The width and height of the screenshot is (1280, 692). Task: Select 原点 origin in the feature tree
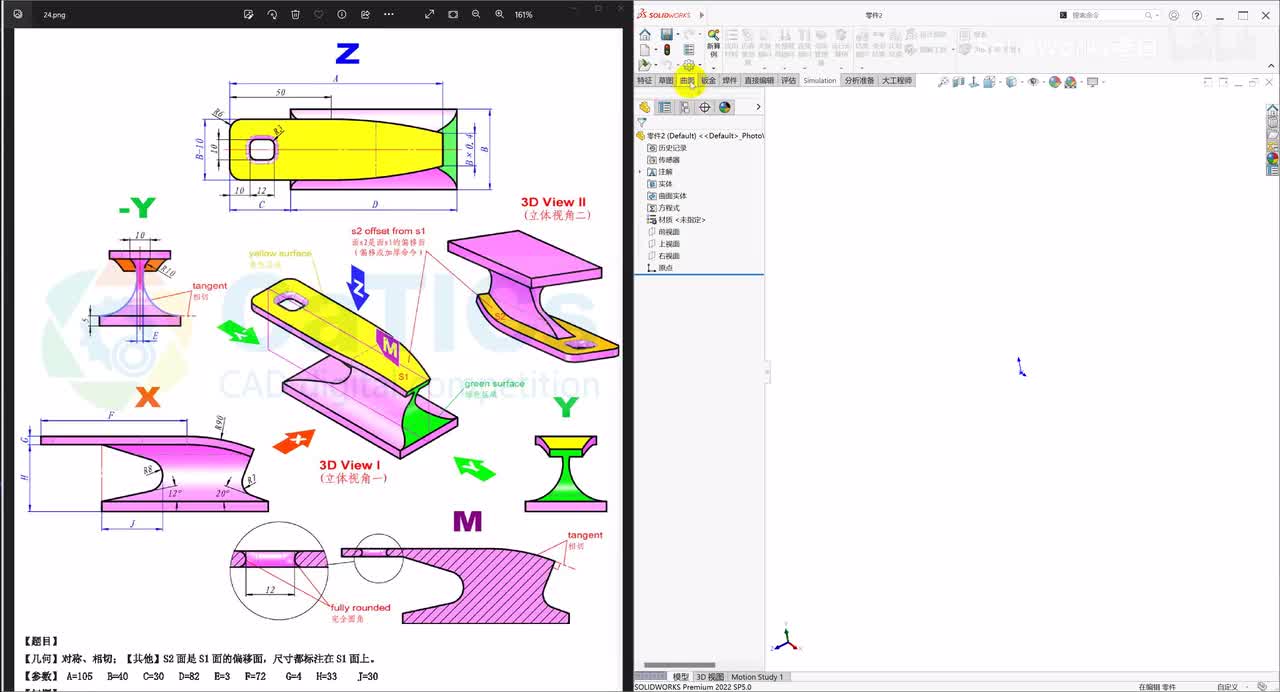click(660, 268)
